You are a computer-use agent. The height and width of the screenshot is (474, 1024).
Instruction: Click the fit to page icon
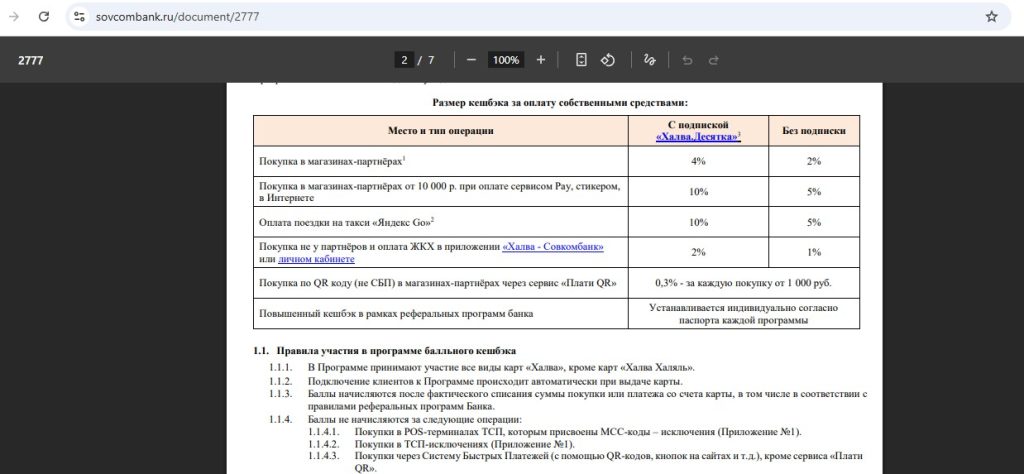[x=581, y=60]
